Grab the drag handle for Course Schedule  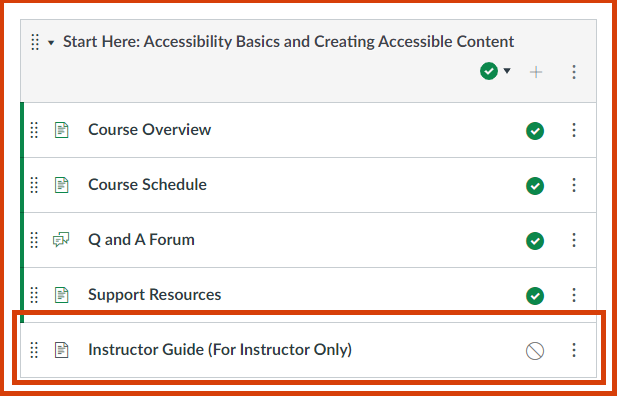tap(34, 185)
